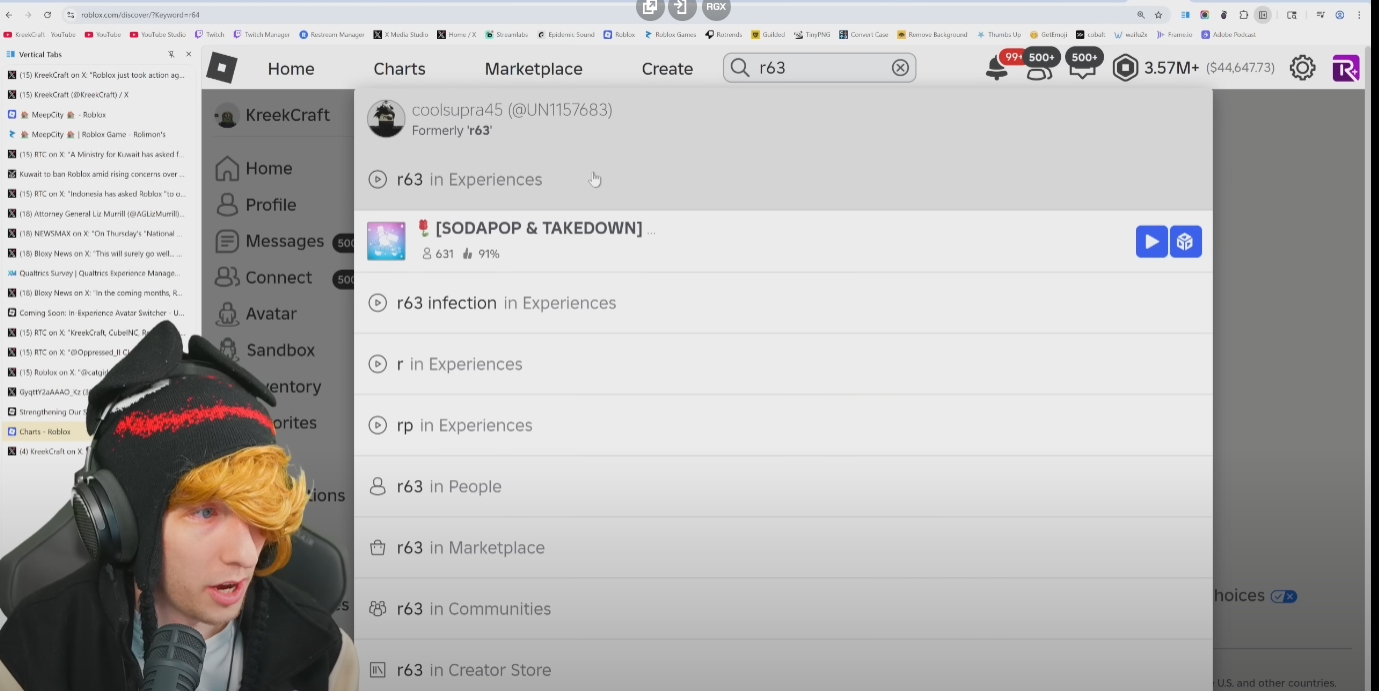Open the settings gear icon
Screen dimensions: 1379x691
coord(1302,68)
